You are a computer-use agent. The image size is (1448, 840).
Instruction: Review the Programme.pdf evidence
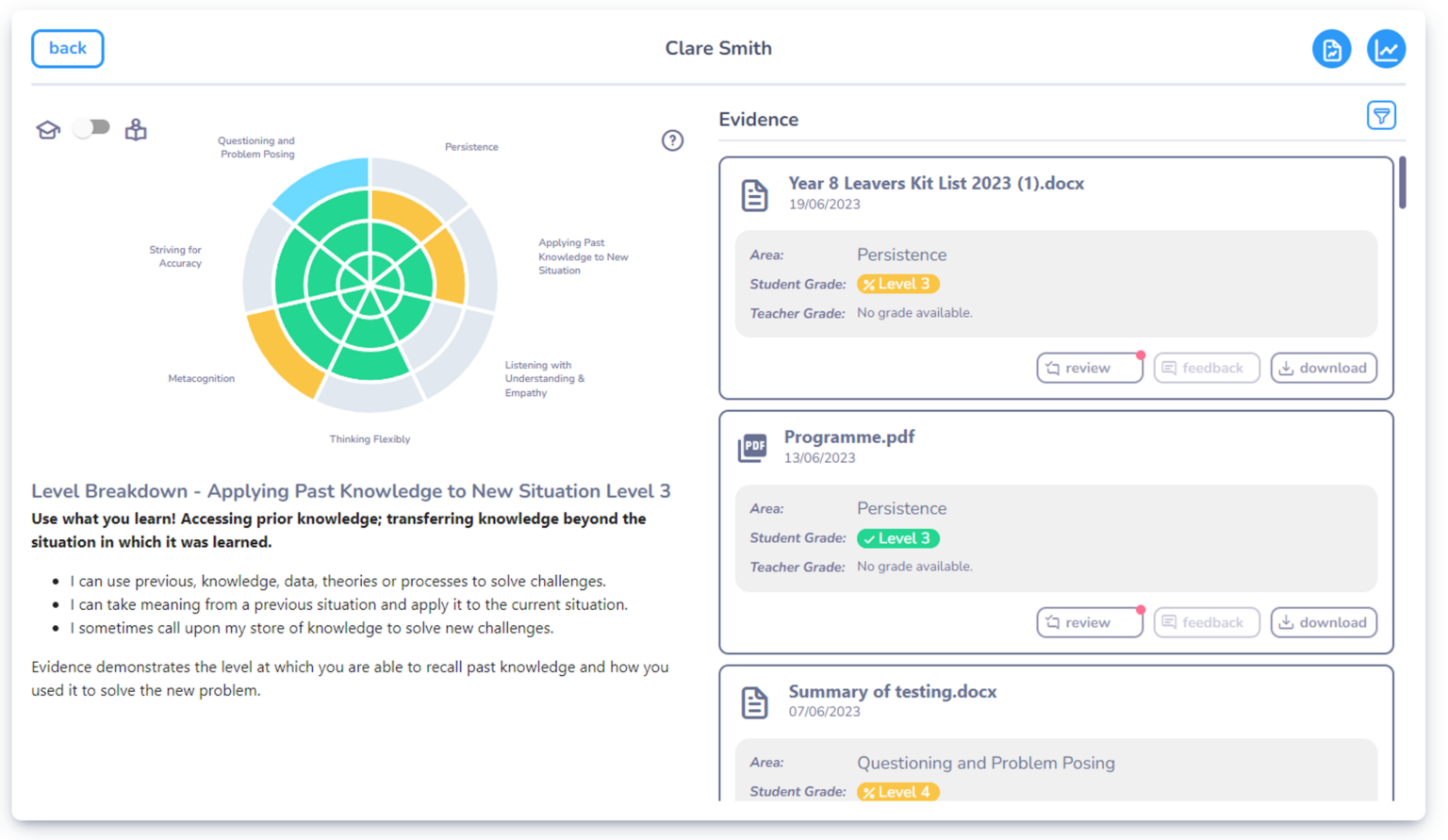(1090, 622)
